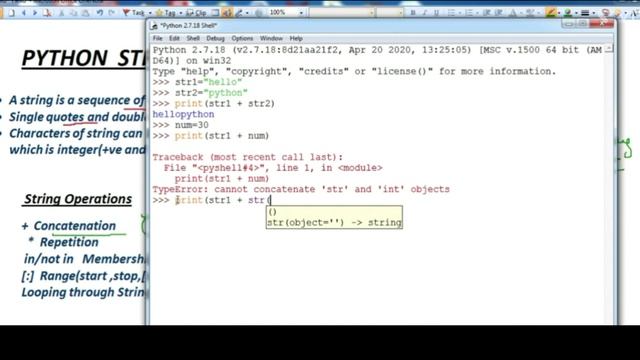Click the red eraser icon in the toolbar
The image size is (640, 360).
click(606, 13)
